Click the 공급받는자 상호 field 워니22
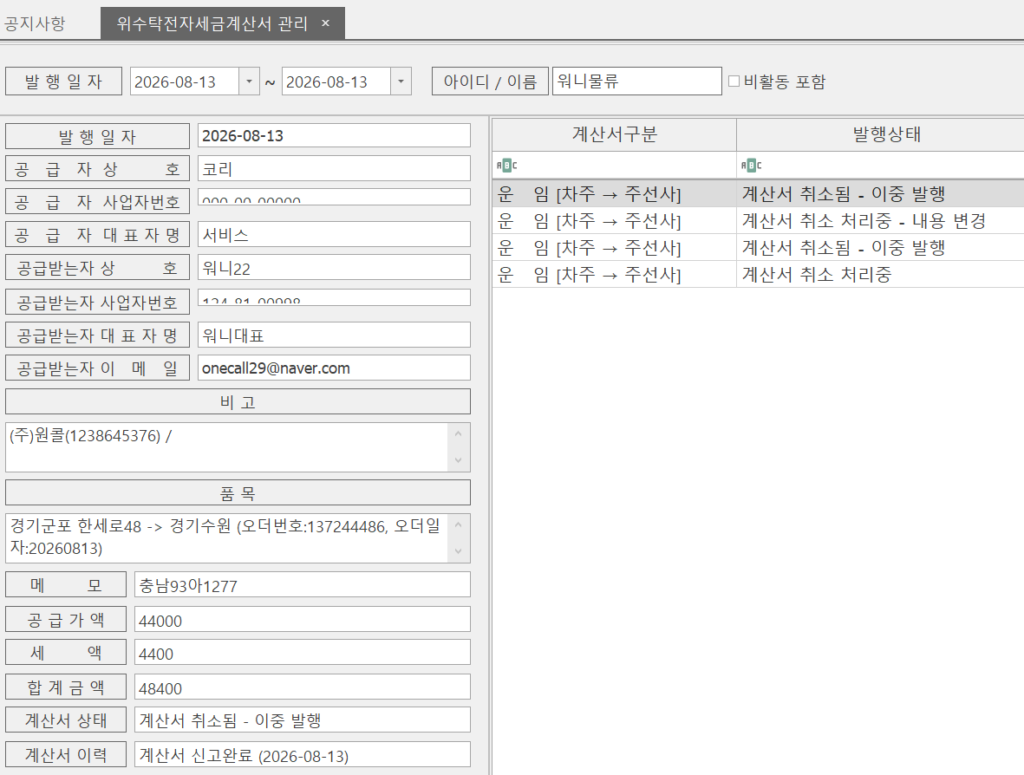Viewport: 1024px width, 775px height. pyautogui.click(x=334, y=268)
